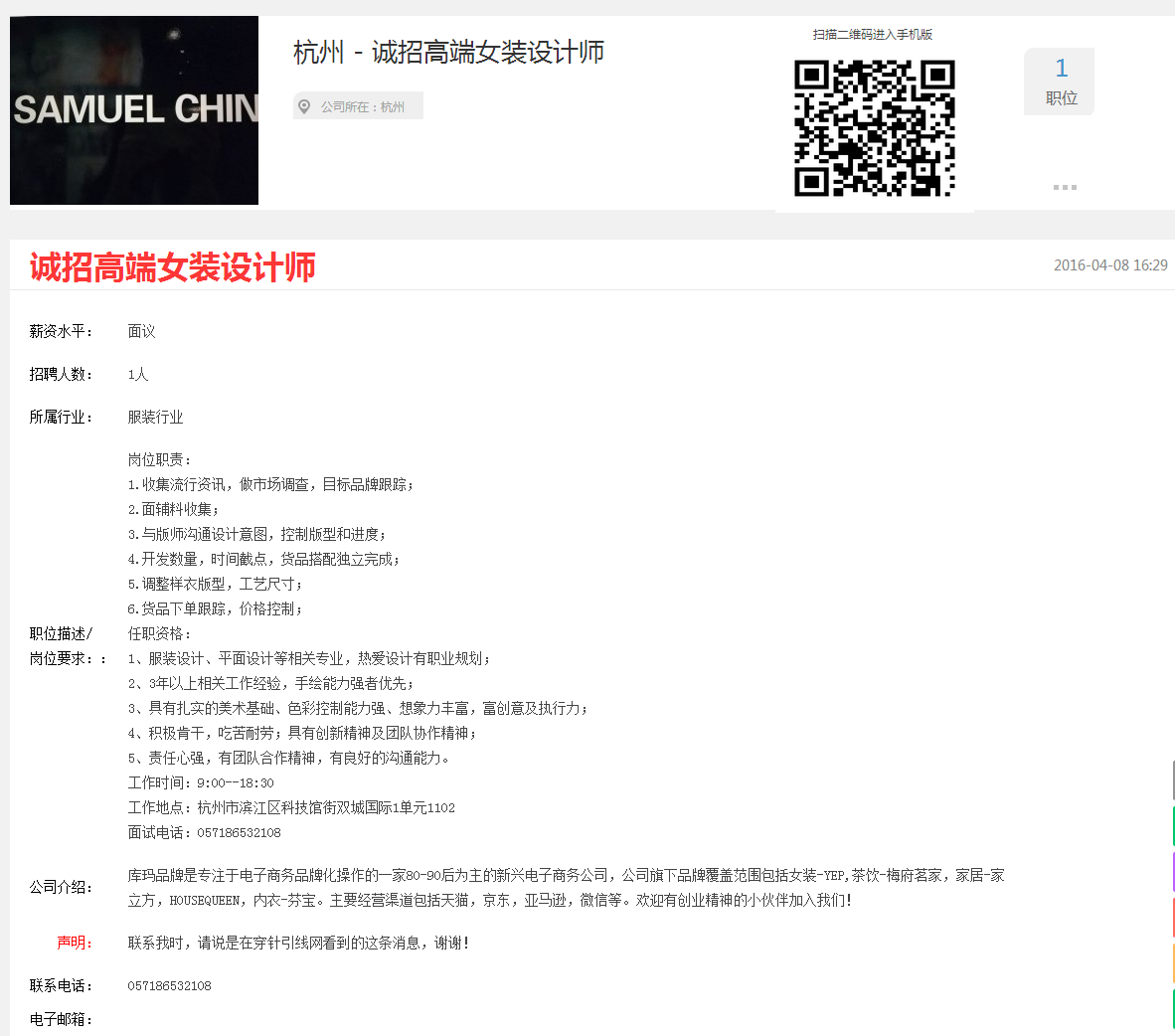Click the QR code for mobile version

[x=874, y=128]
